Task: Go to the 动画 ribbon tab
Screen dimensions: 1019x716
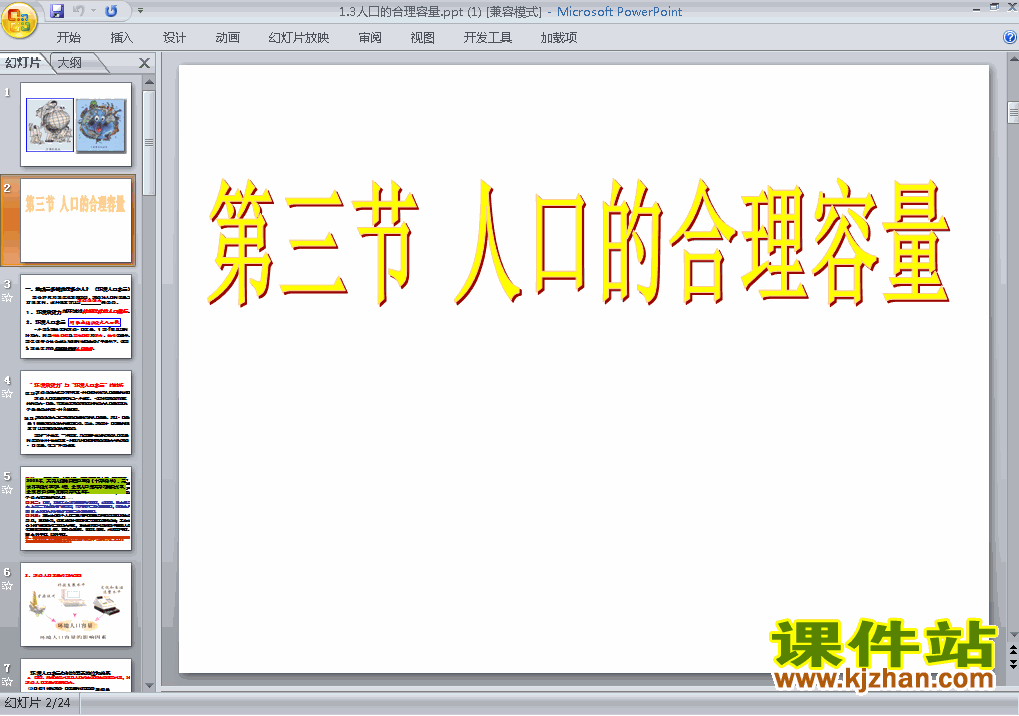Action: (x=227, y=38)
